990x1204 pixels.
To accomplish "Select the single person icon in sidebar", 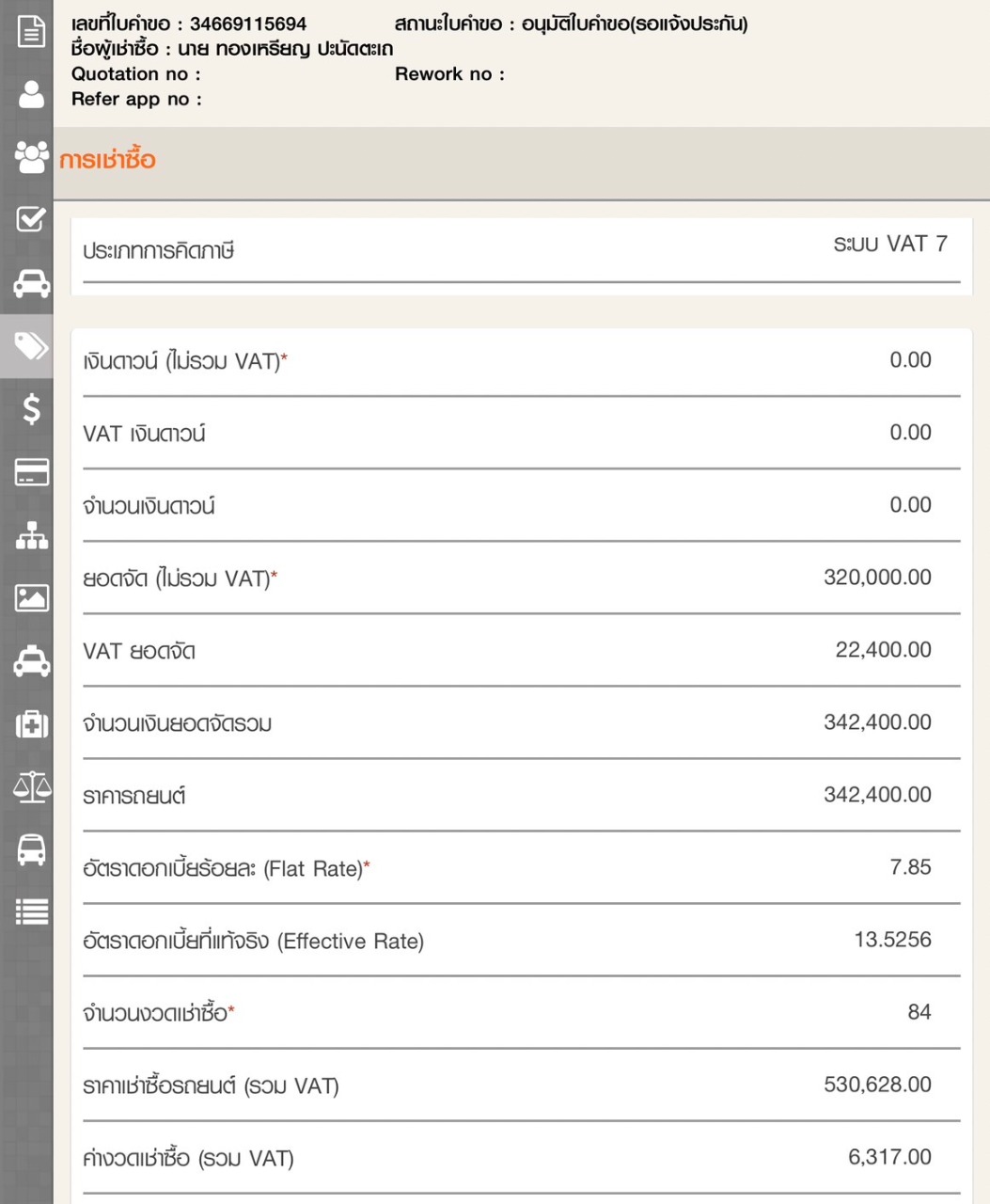I will point(31,94).
